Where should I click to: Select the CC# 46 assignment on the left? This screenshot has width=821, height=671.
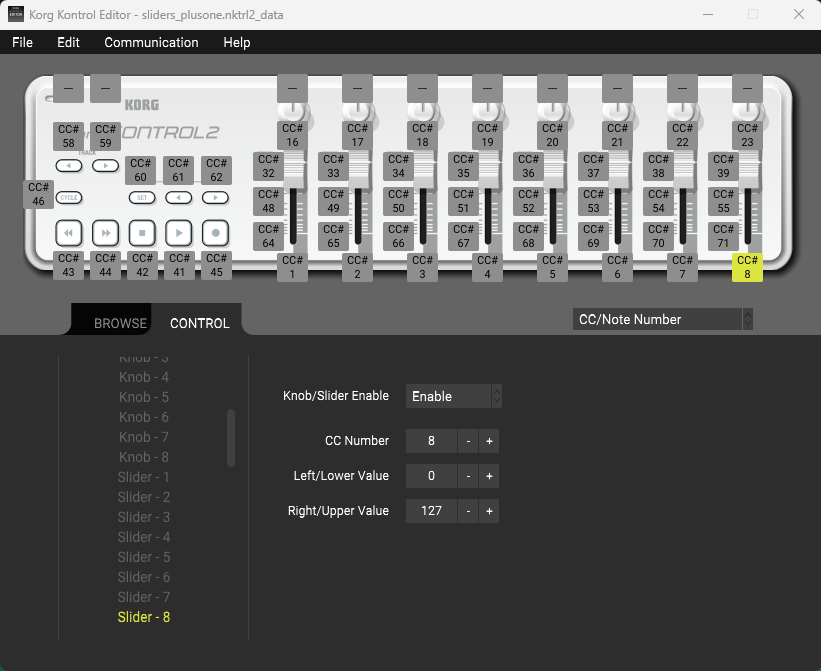coord(38,192)
